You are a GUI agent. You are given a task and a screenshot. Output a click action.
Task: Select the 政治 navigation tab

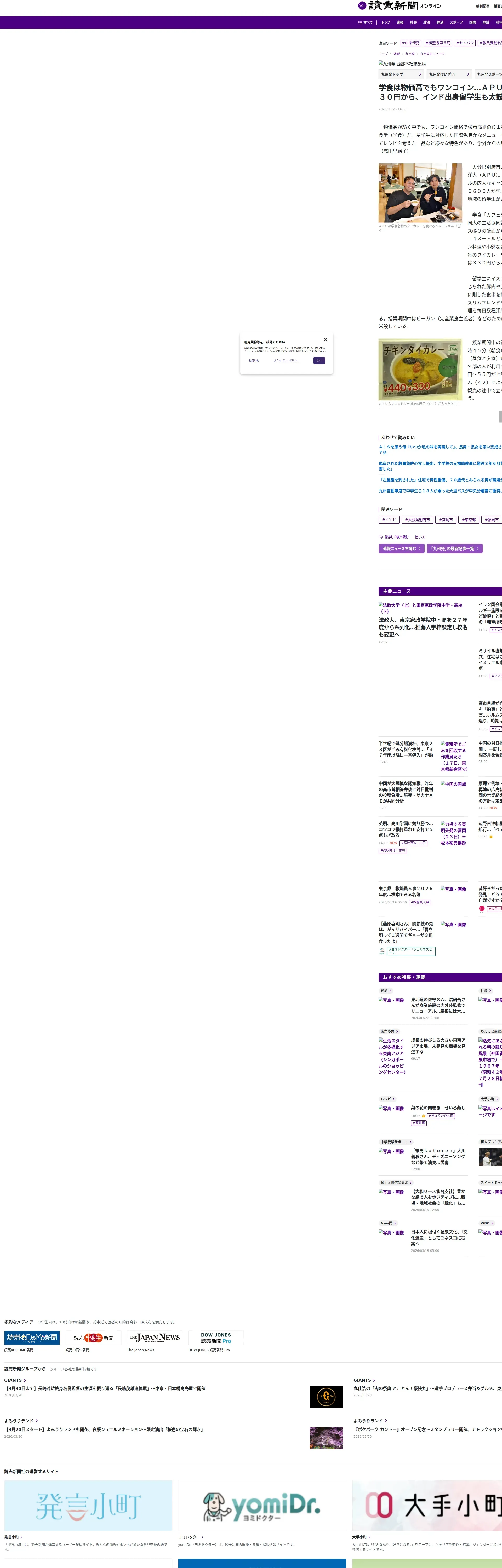coord(426,22)
